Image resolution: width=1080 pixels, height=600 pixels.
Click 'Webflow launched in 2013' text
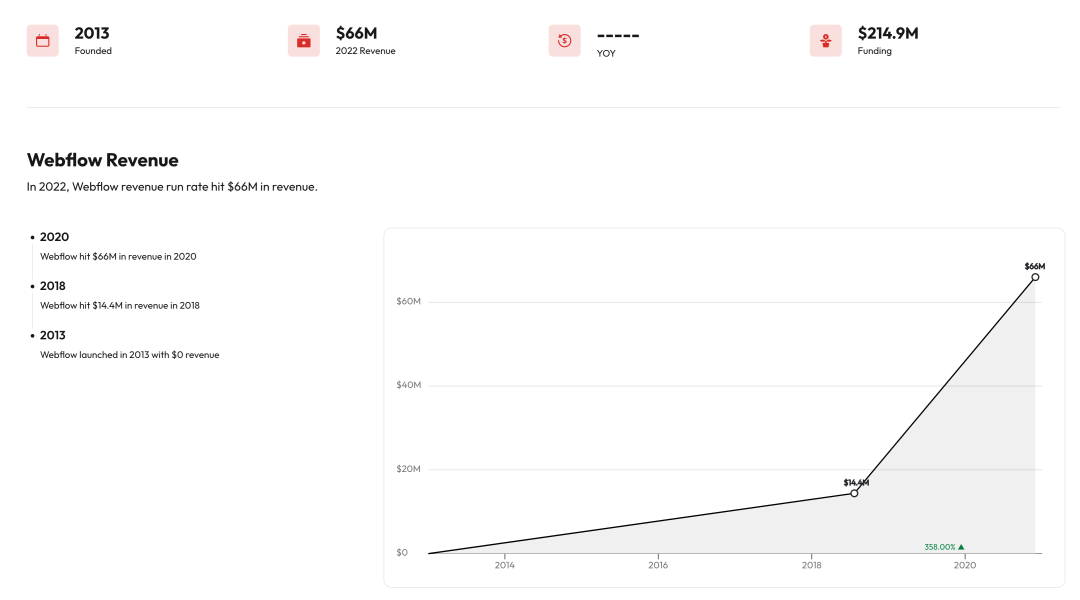[x=129, y=355]
